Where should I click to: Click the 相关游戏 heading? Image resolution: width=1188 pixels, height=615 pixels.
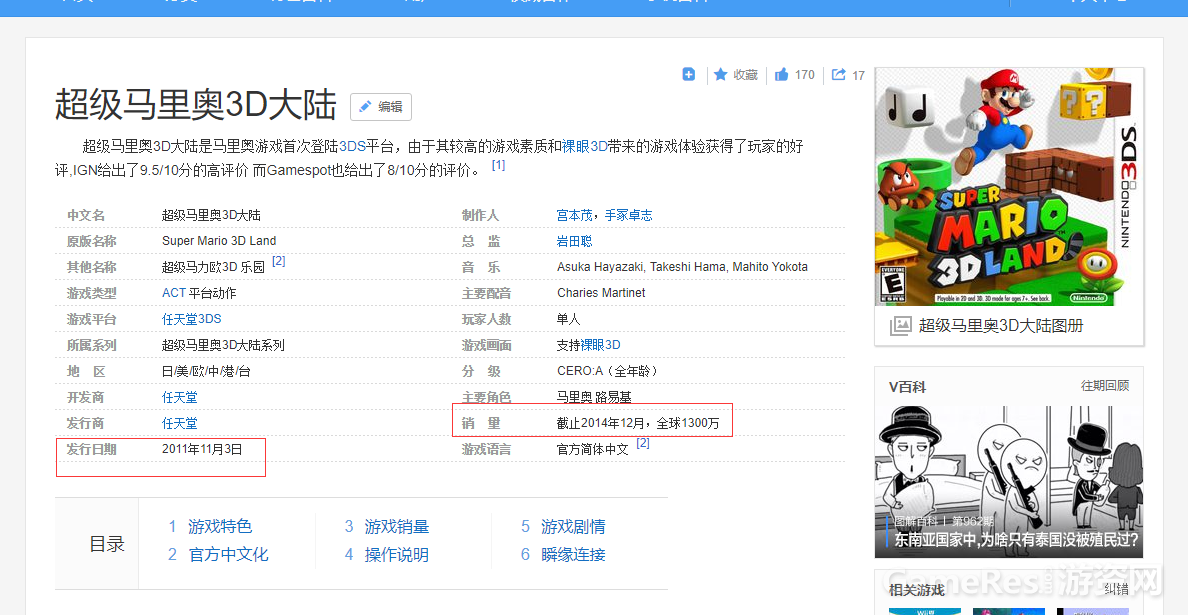click(x=917, y=590)
